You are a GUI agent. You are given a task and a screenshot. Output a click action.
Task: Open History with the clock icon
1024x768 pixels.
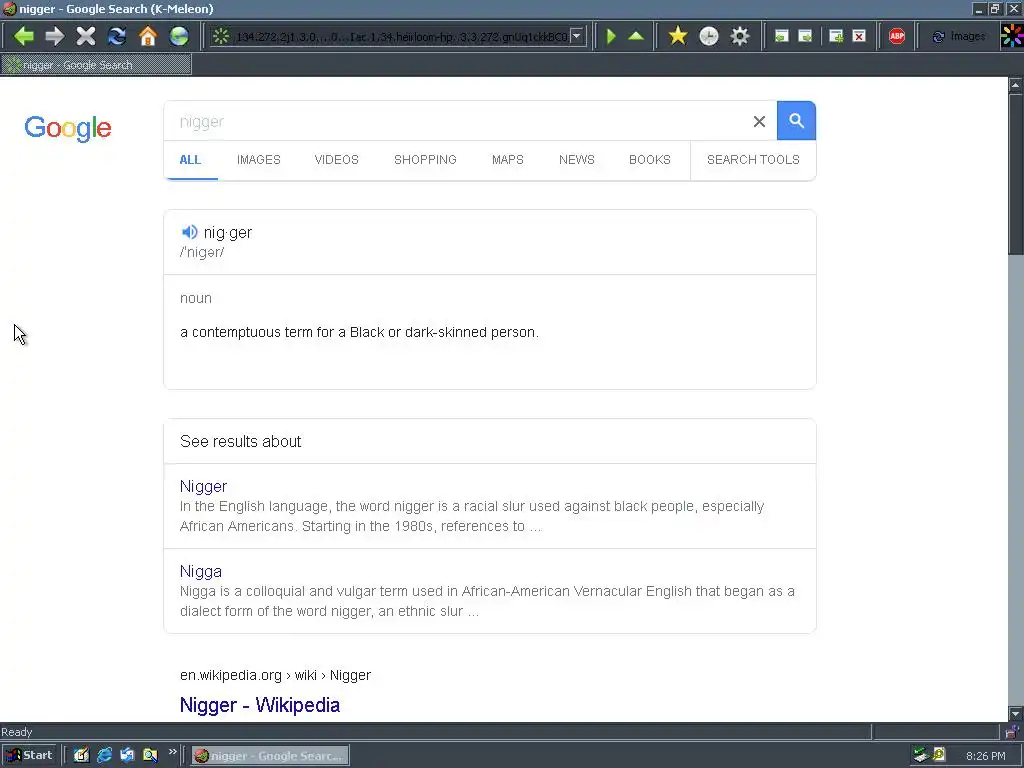click(x=709, y=36)
